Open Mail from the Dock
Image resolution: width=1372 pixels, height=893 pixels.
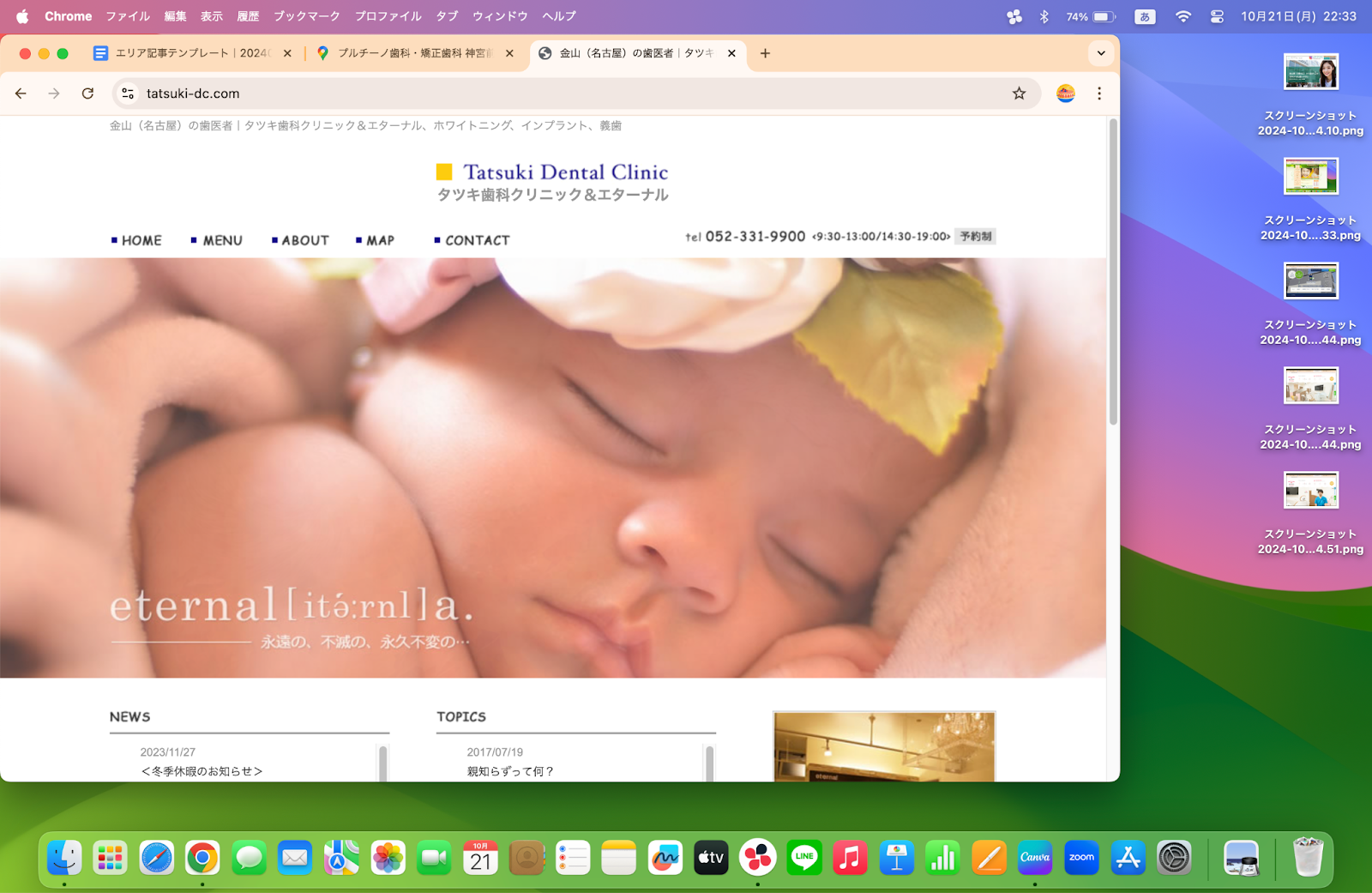pyautogui.click(x=295, y=857)
